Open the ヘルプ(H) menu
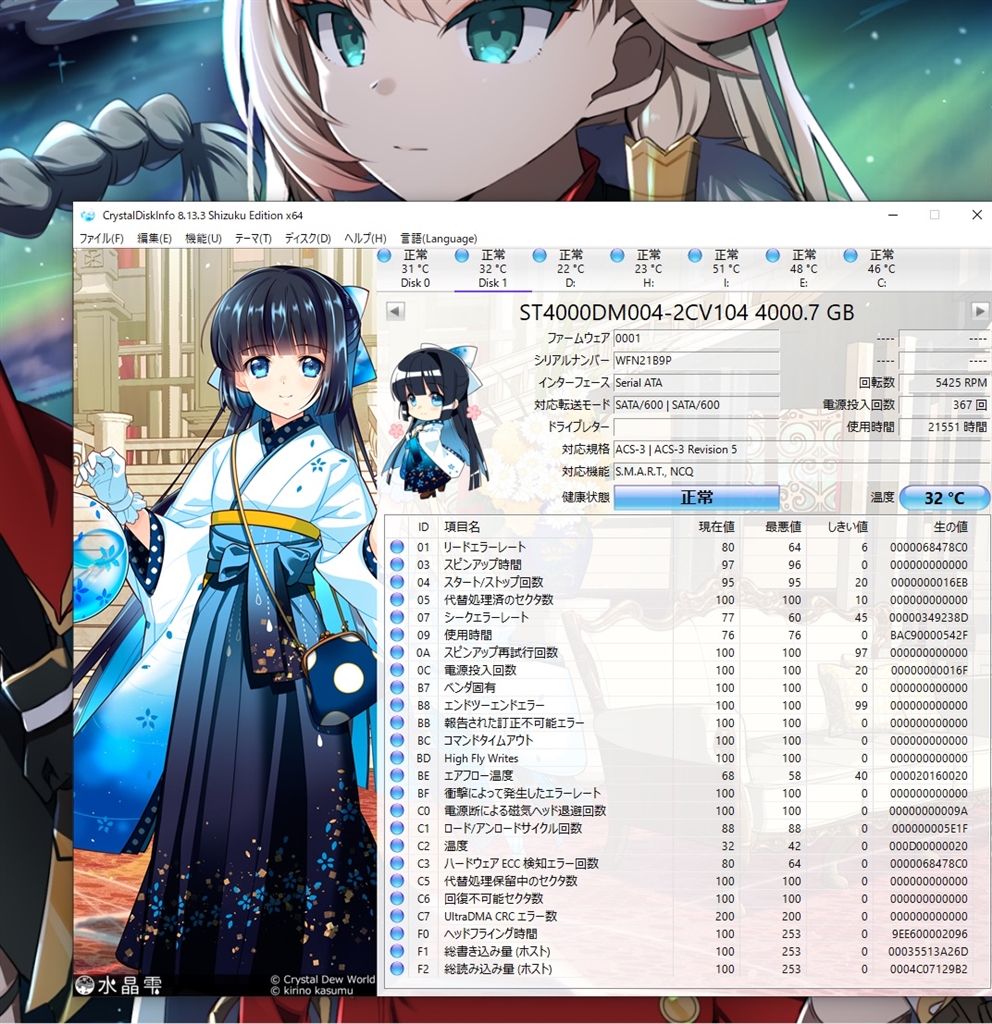Viewport: 992px width, 1024px height. click(365, 238)
